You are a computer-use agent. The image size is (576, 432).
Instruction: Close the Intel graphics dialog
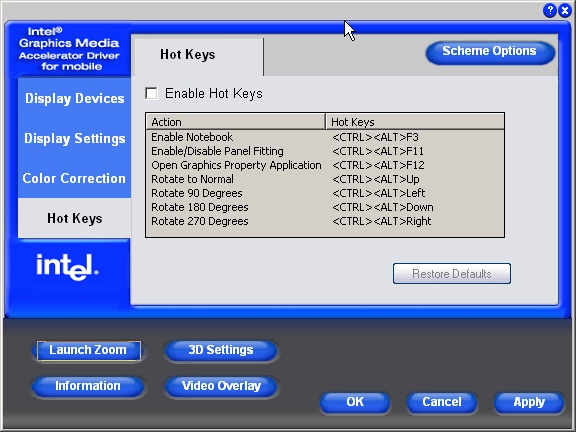pyautogui.click(x=565, y=10)
